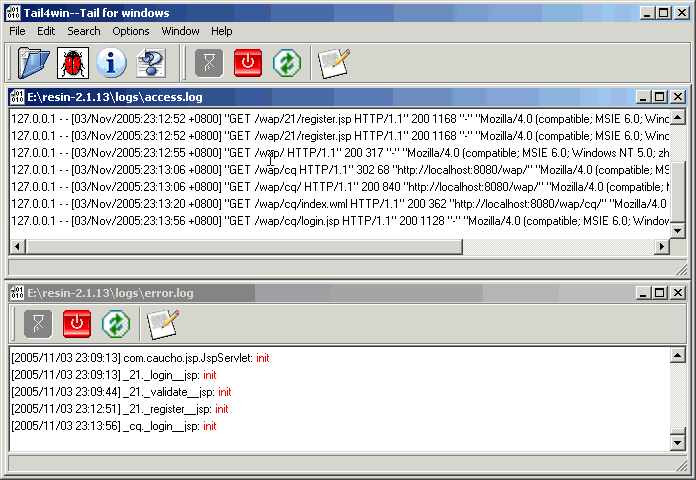
Task: Click log line with /wap/cq/login.jsp
Action: point(340,221)
